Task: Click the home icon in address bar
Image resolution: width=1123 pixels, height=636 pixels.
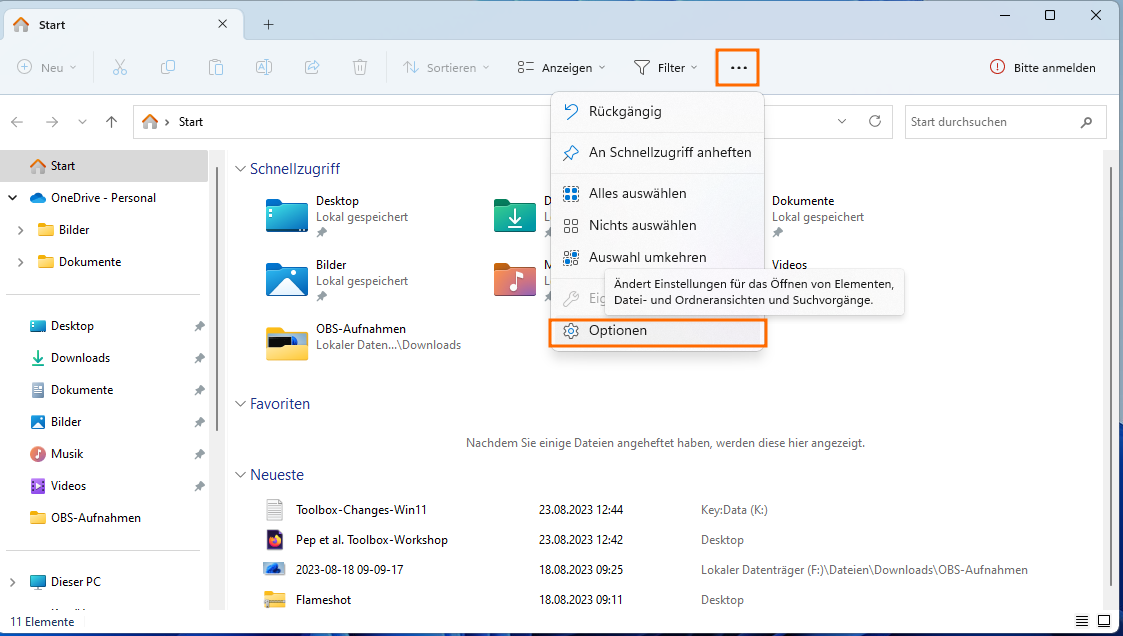Action: coord(150,122)
